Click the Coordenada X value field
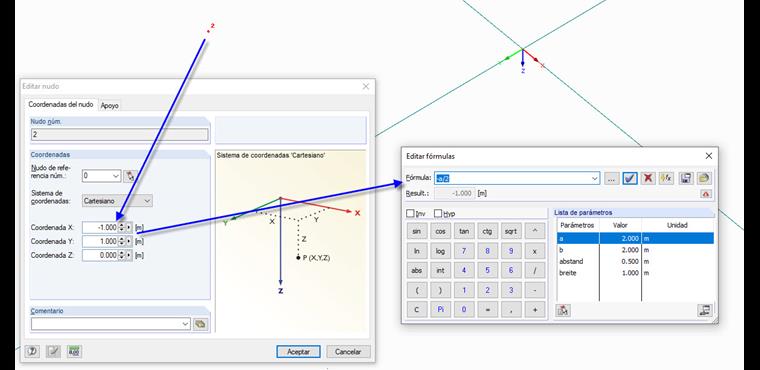 pyautogui.click(x=100, y=227)
